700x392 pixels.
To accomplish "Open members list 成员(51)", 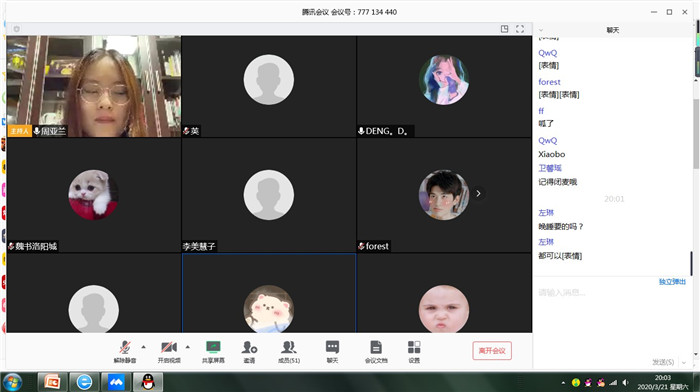I will 289,352.
